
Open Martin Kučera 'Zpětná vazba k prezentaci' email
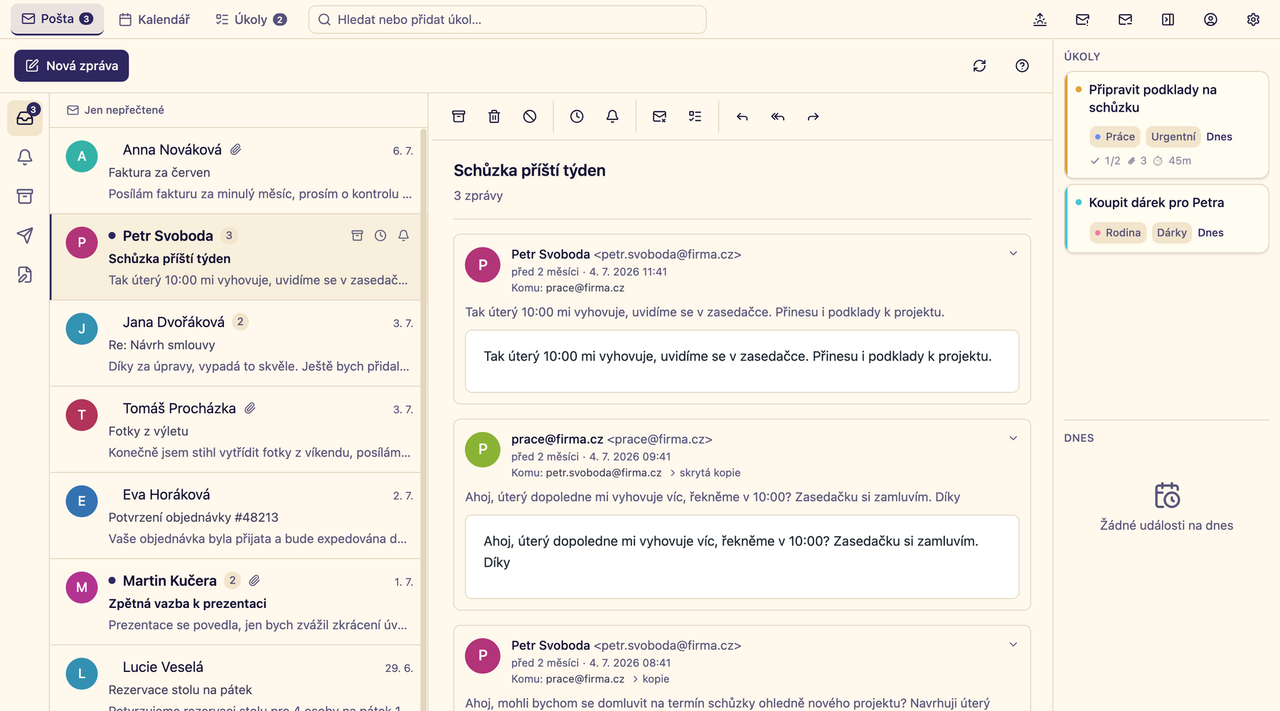[235, 601]
